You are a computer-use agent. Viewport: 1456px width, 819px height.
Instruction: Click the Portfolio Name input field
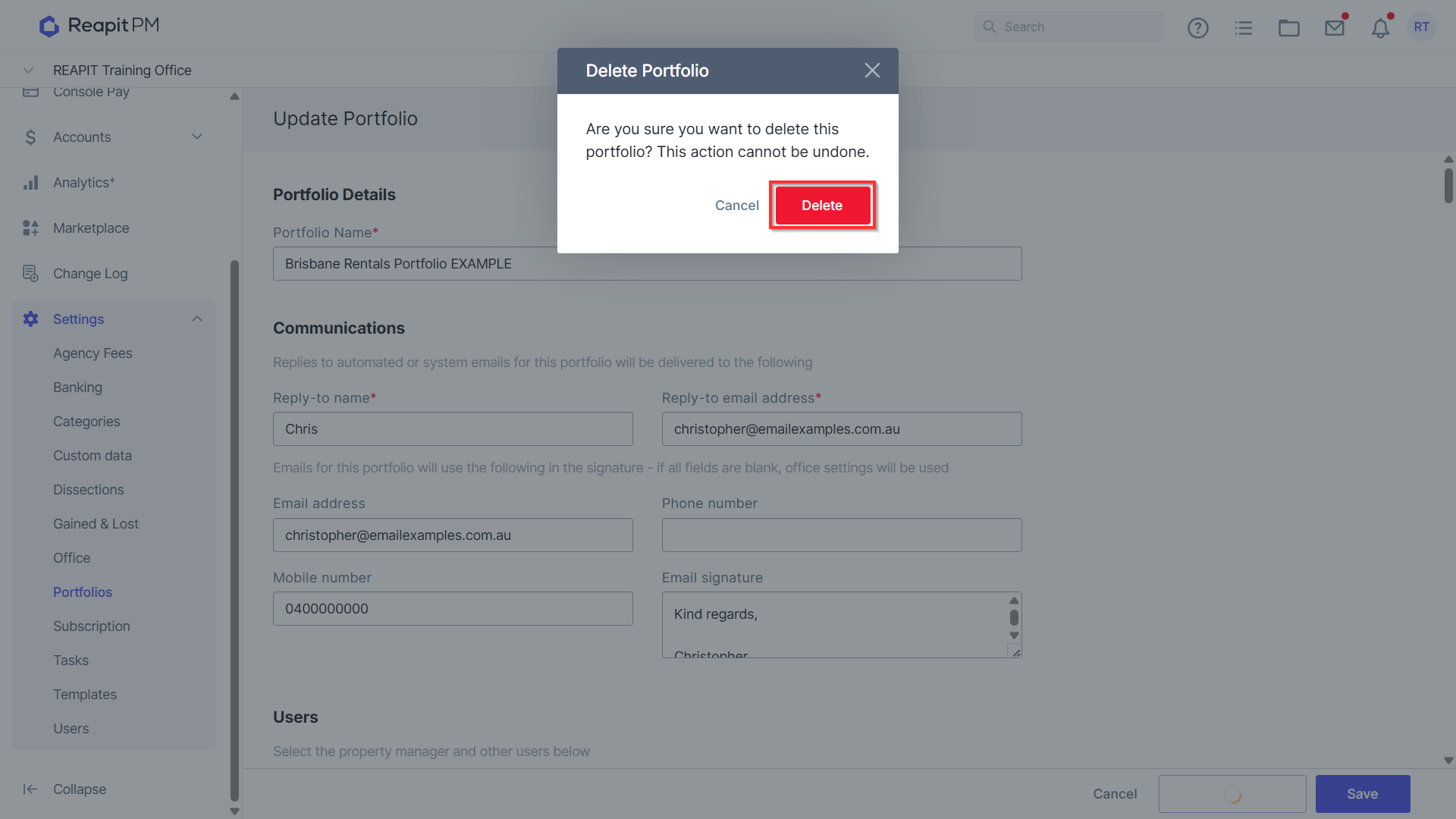pos(647,264)
